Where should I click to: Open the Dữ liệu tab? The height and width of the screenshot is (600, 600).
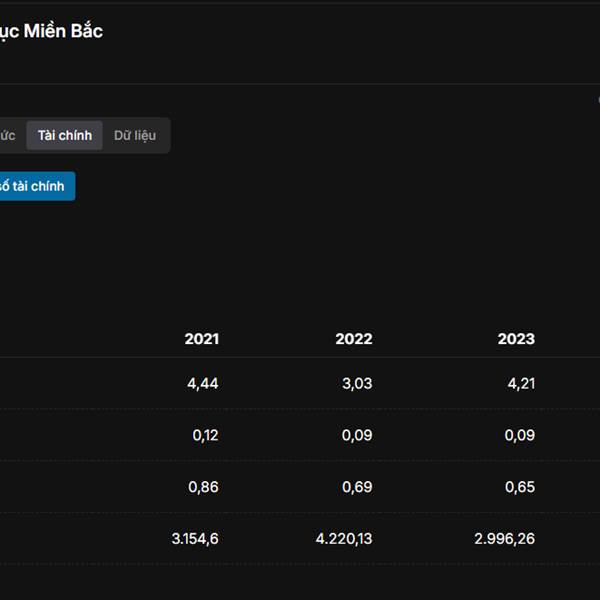click(135, 135)
